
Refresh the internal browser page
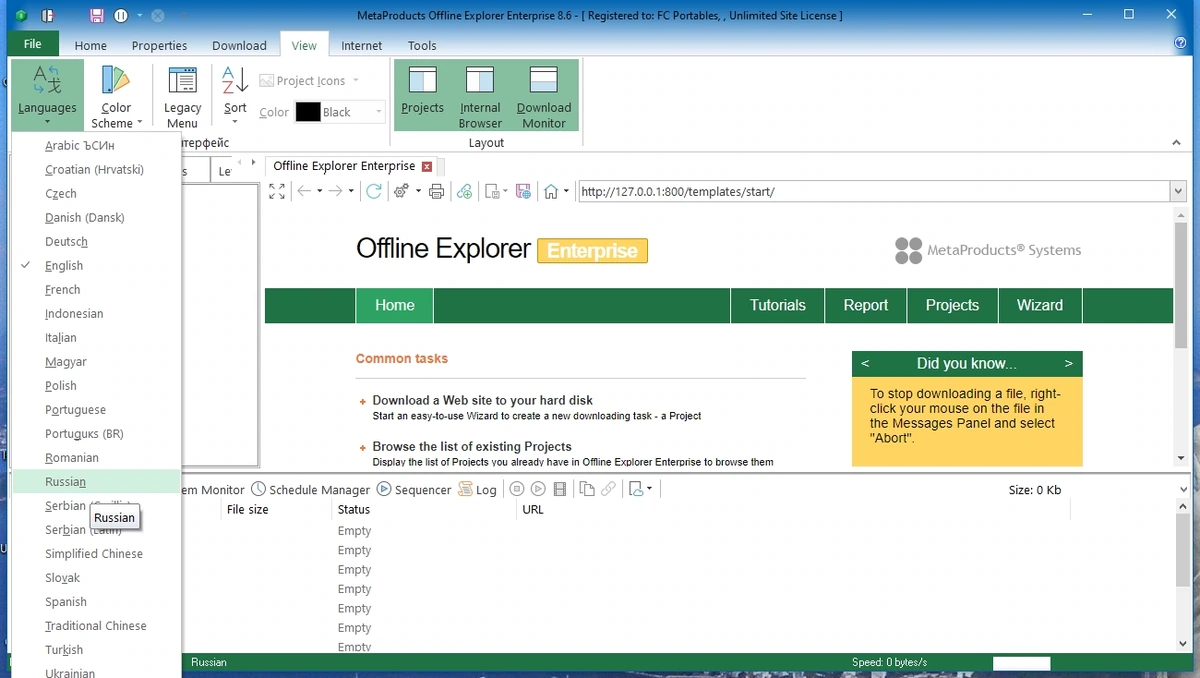pos(374,192)
